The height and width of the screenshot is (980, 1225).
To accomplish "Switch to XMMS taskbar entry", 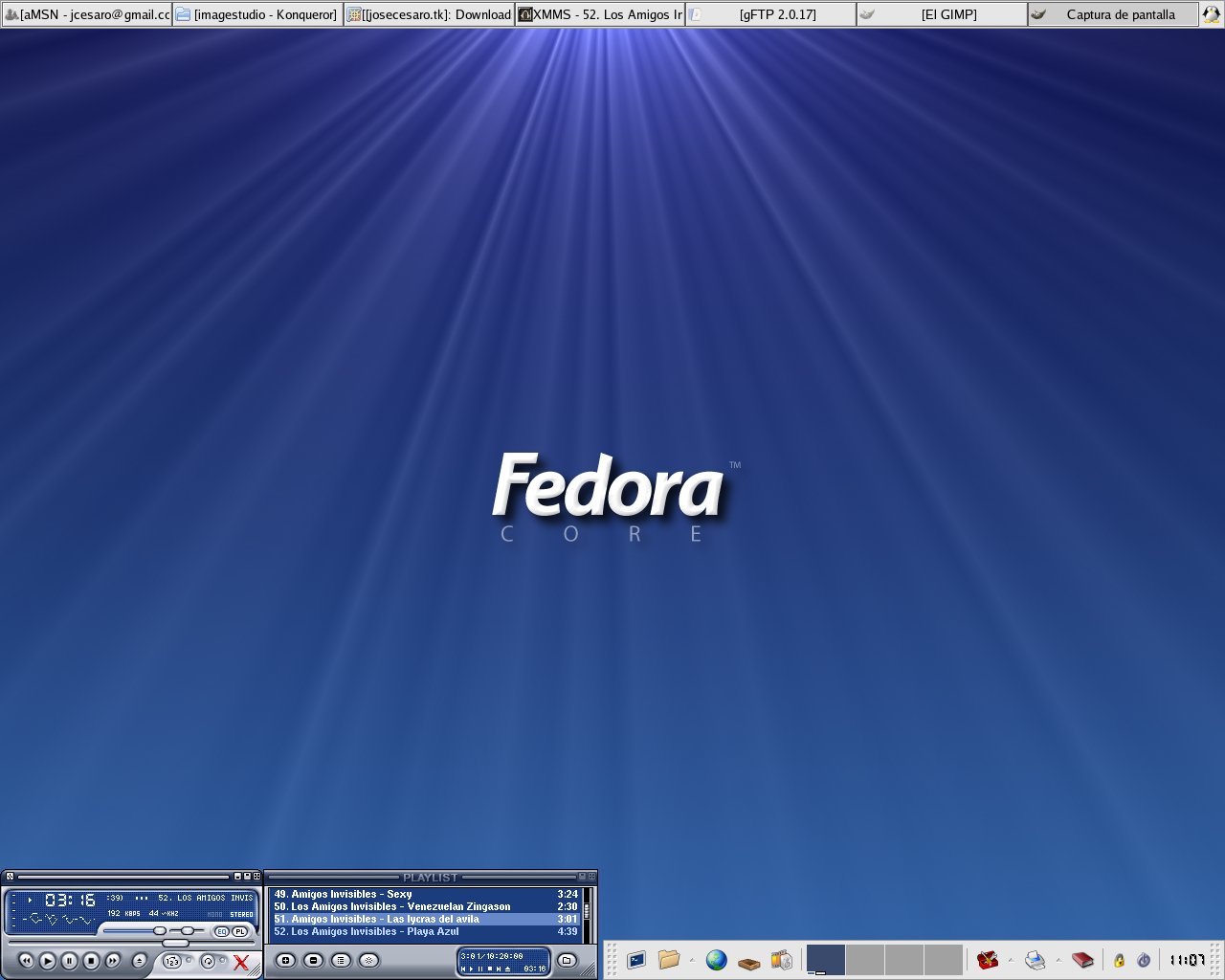I will (600, 14).
